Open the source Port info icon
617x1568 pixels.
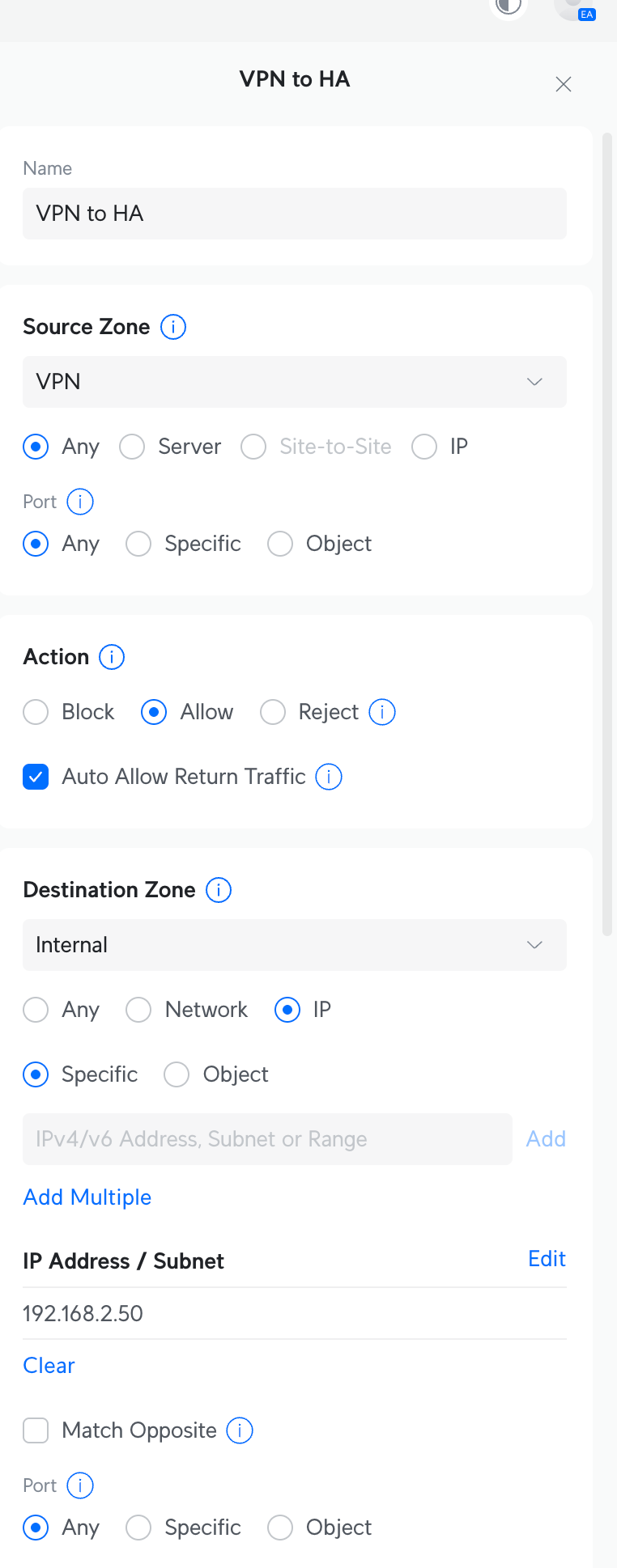point(80,502)
